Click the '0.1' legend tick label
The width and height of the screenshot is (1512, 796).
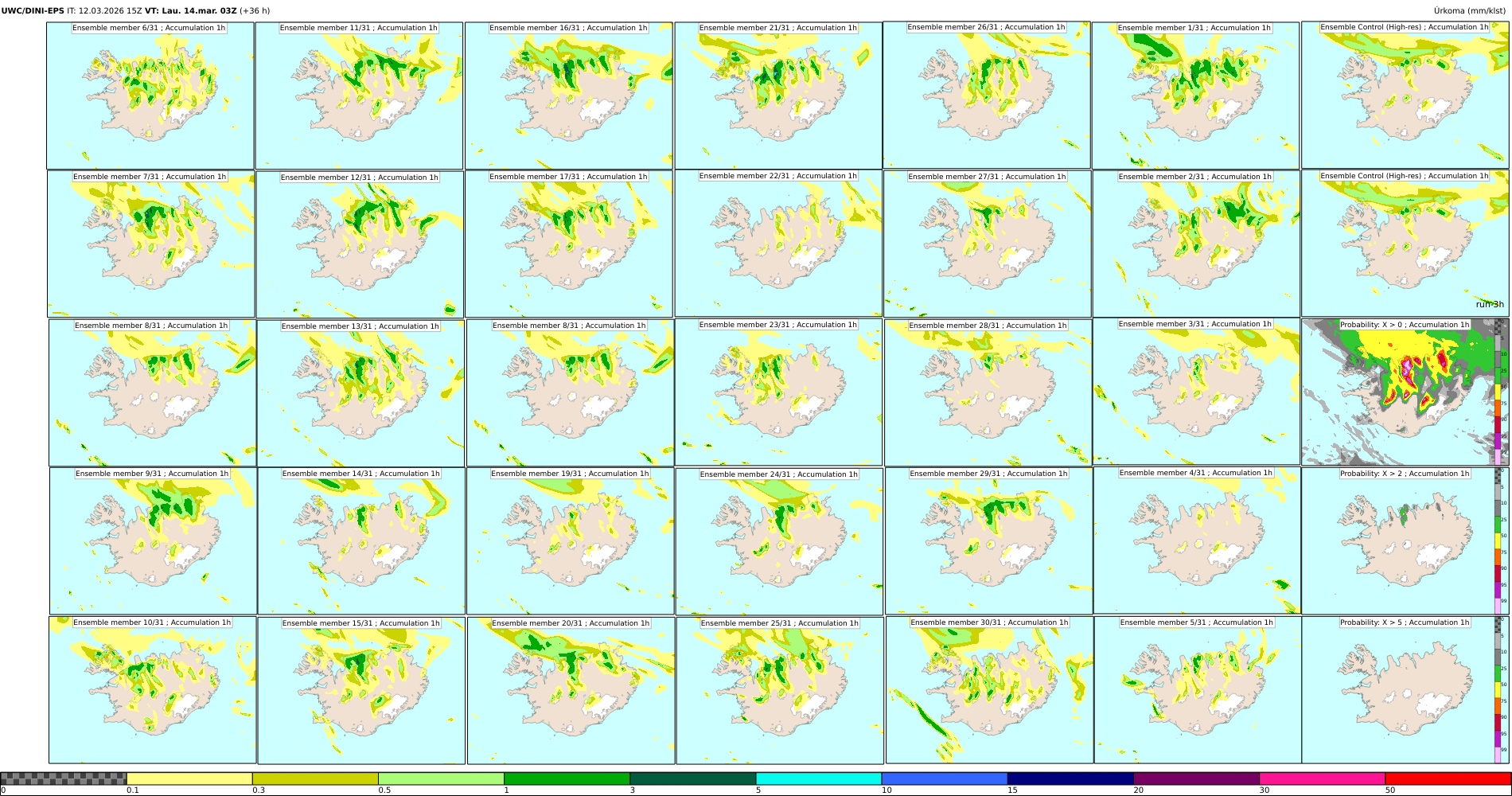point(133,790)
